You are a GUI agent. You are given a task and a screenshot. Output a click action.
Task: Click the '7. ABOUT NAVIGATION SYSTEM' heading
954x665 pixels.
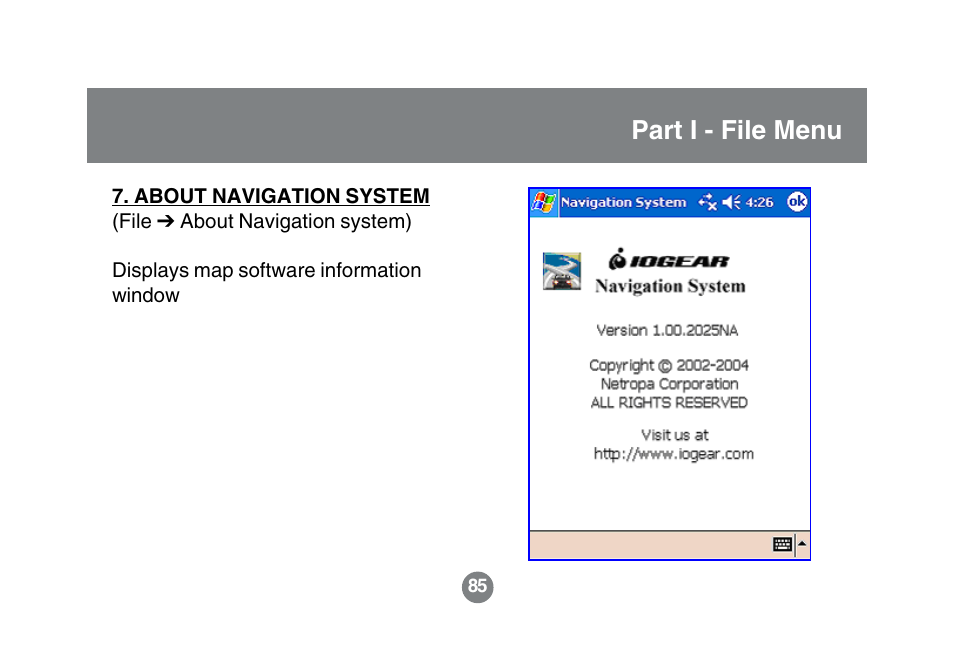tap(271, 196)
